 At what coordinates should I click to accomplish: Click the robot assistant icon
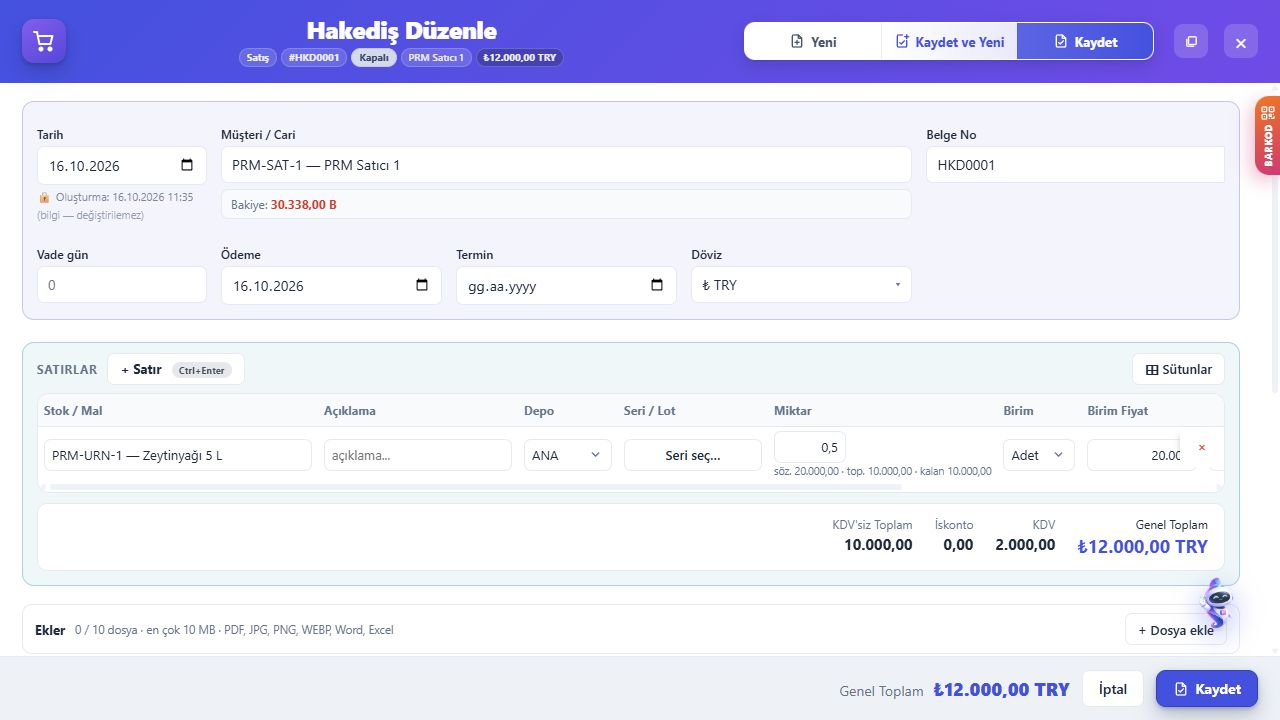(1217, 603)
